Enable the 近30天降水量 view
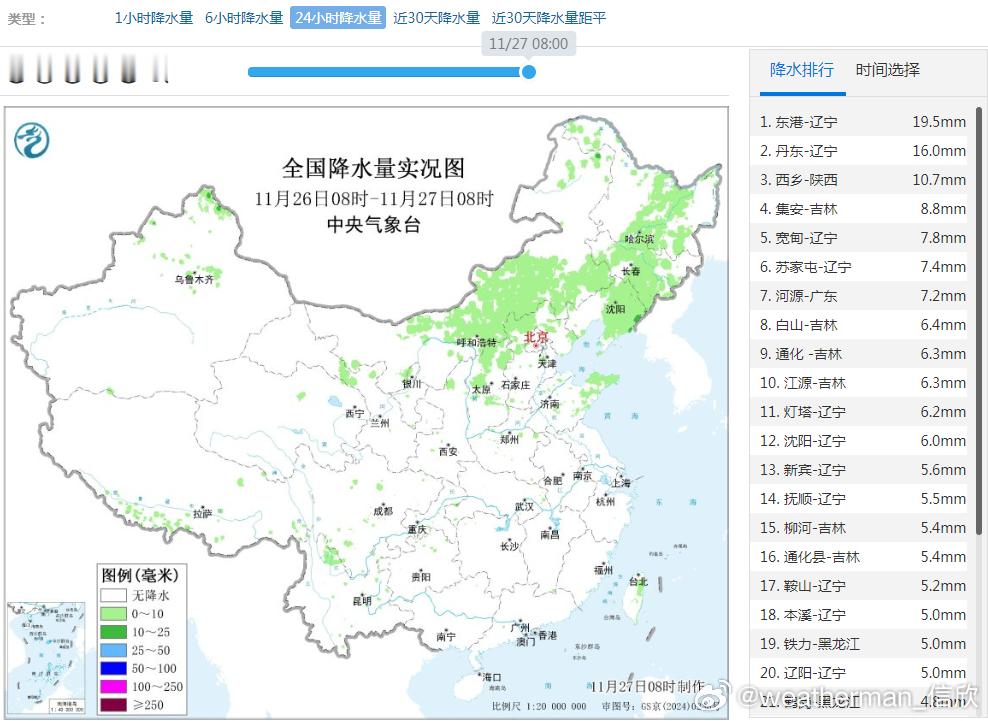 [x=437, y=17]
